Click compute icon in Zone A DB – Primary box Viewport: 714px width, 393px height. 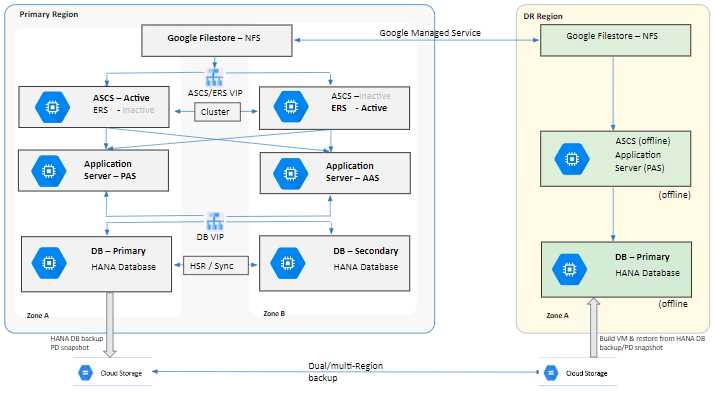(x=49, y=263)
